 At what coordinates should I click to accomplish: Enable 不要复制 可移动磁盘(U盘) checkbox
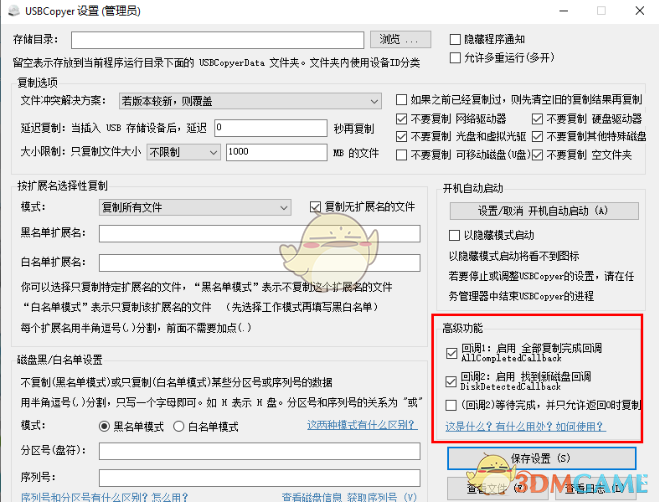(x=401, y=155)
